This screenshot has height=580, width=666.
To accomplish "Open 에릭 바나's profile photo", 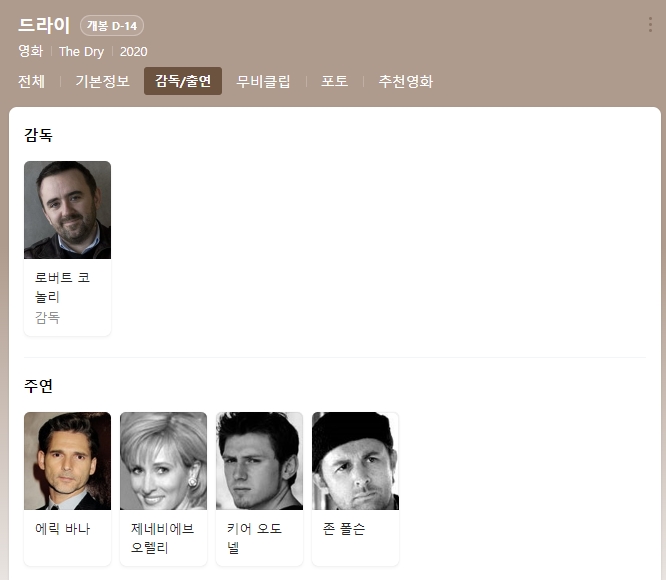I will 68,461.
